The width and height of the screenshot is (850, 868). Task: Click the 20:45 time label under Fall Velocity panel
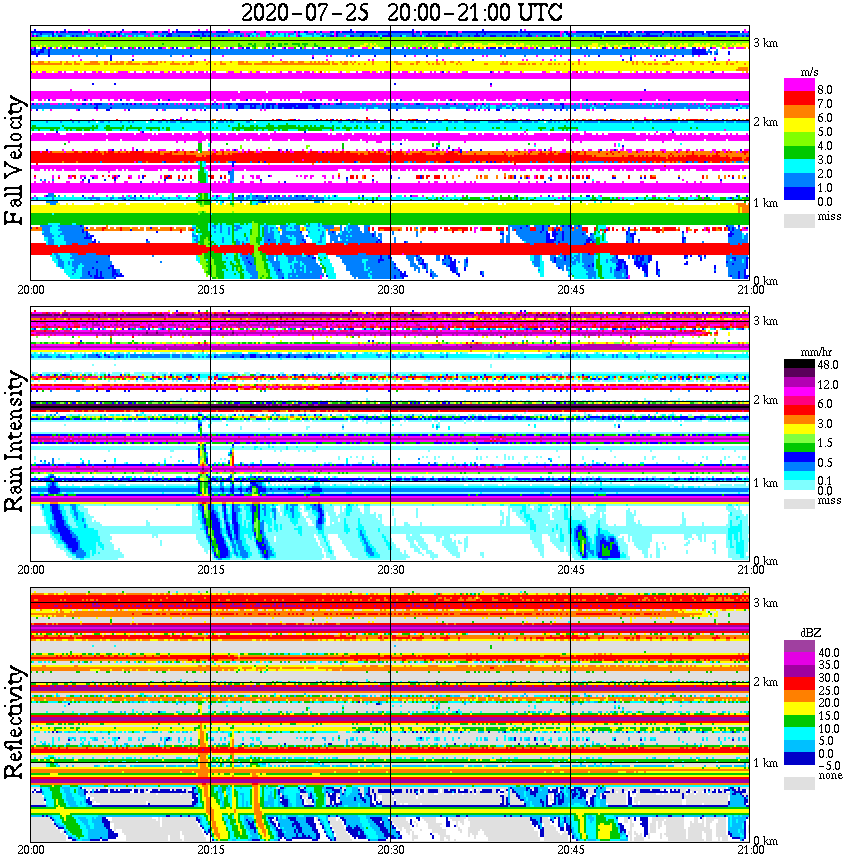click(571, 290)
